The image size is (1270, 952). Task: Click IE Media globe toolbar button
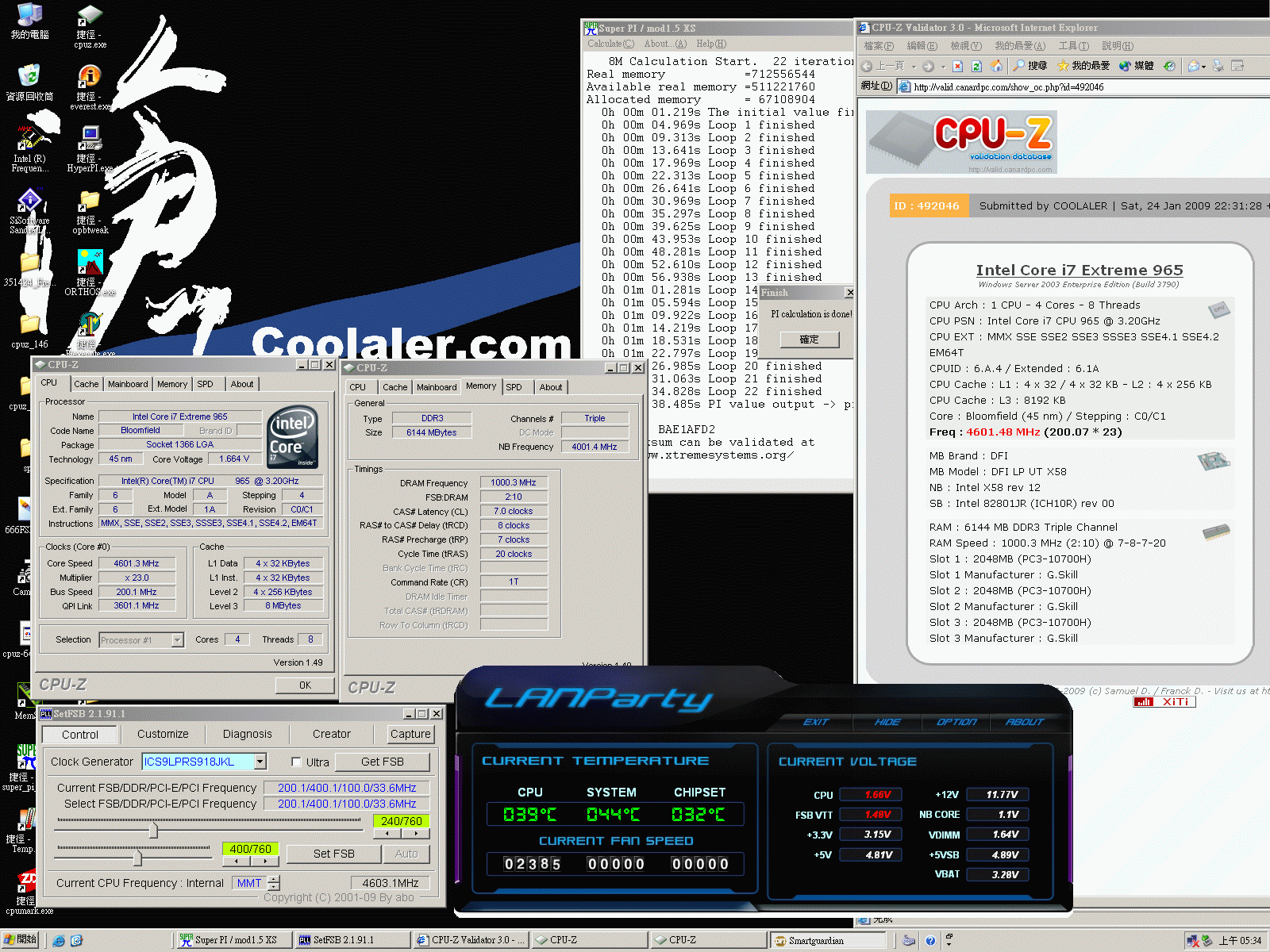click(1136, 66)
